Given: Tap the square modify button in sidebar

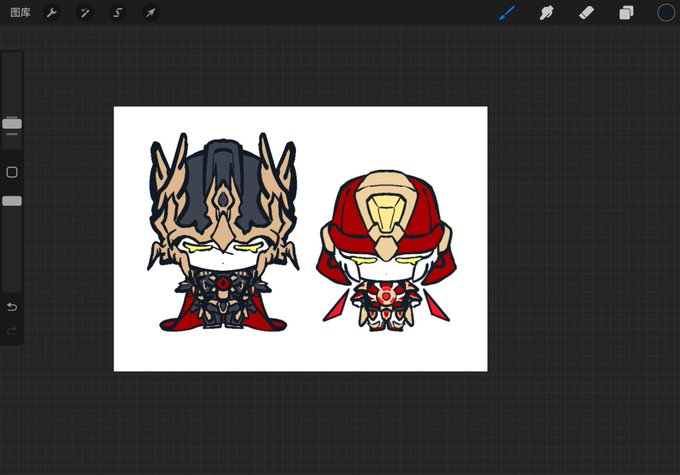Looking at the screenshot, I should click(12, 172).
